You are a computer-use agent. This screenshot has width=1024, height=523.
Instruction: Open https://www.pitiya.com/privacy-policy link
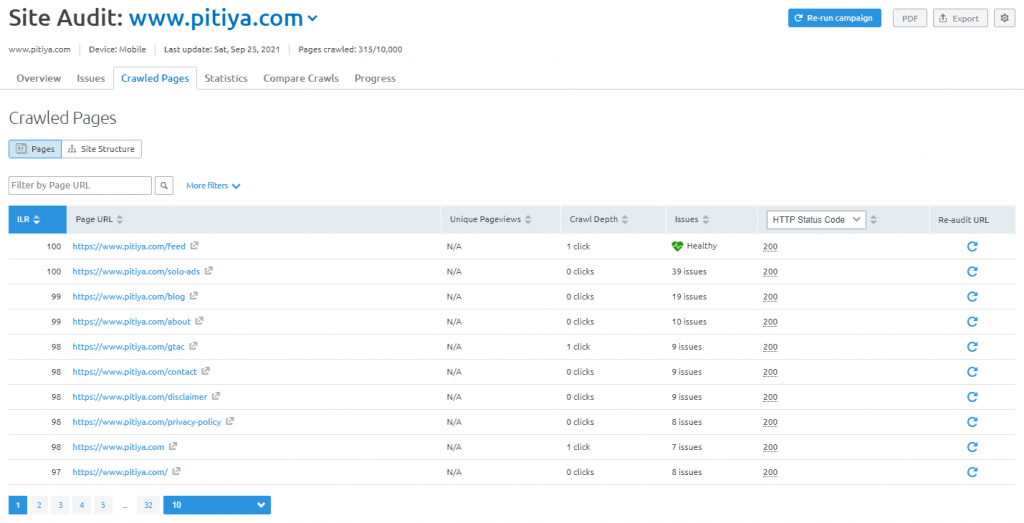[x=147, y=422]
